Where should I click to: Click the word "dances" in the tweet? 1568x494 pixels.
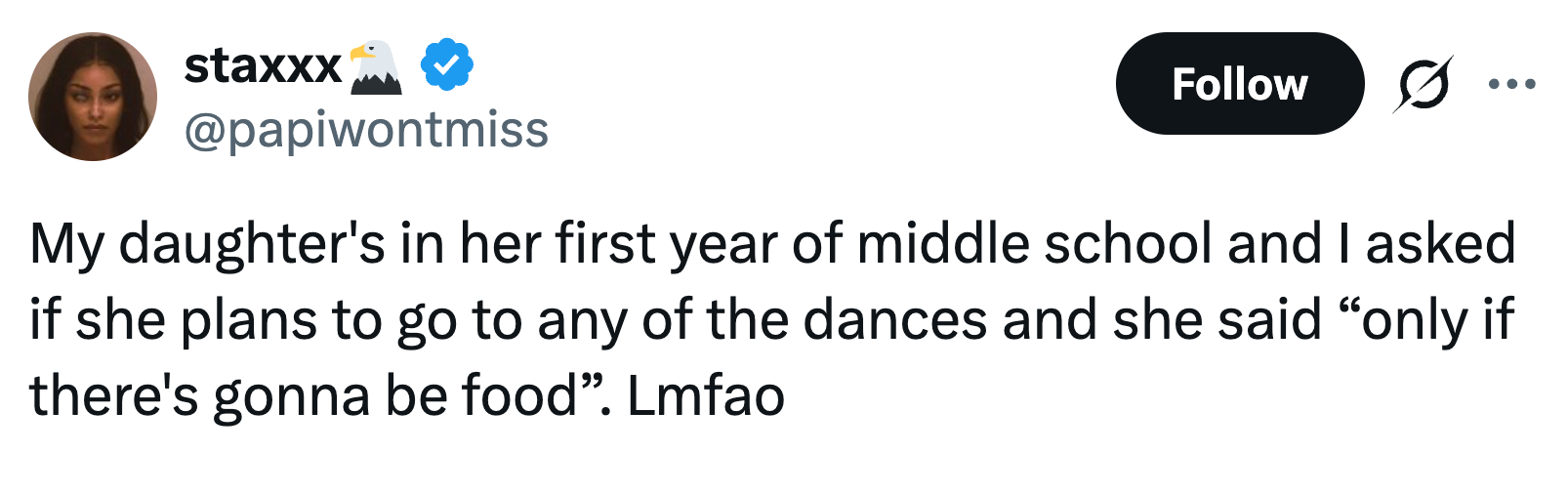click(894, 319)
